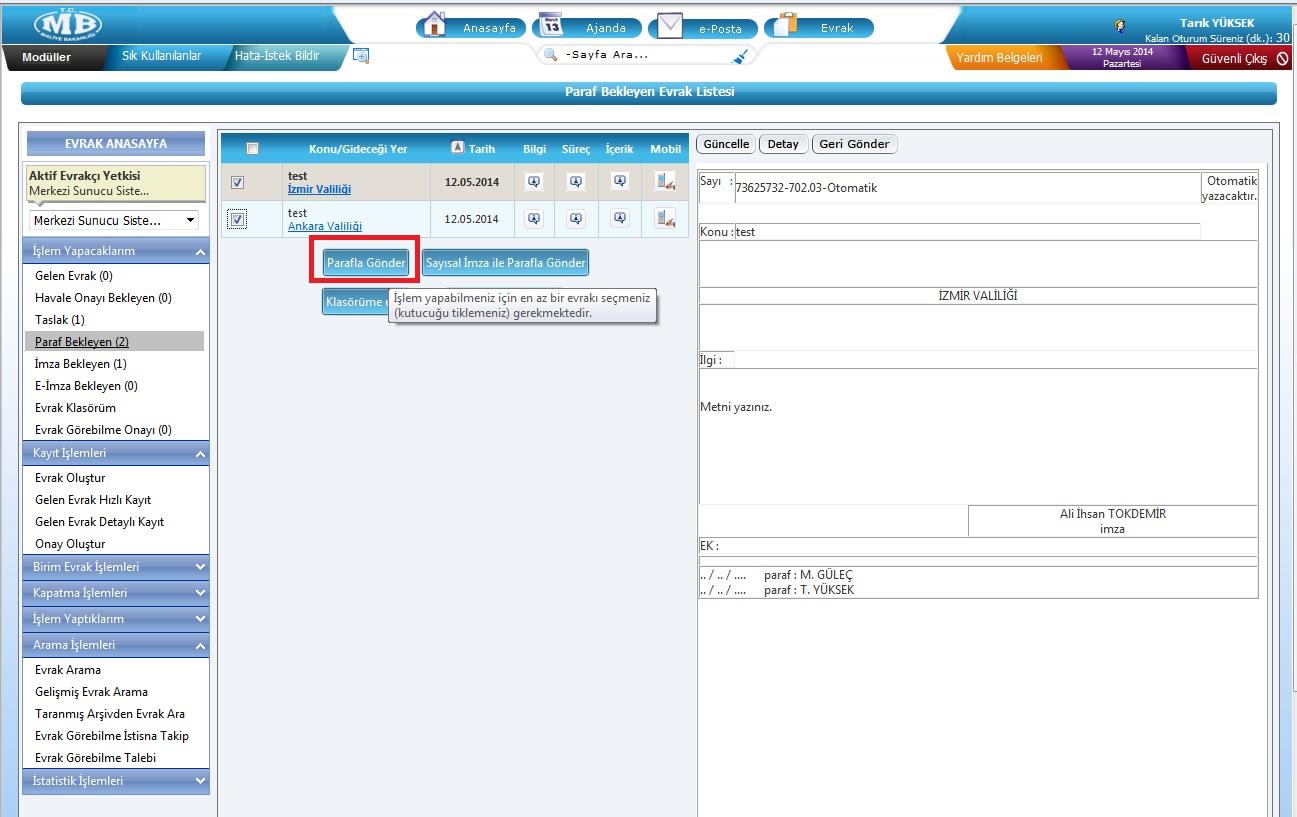Screen dimensions: 1297x817
Task: Click the Güvenli Çıkış red circle icon
Action: coord(1283,59)
